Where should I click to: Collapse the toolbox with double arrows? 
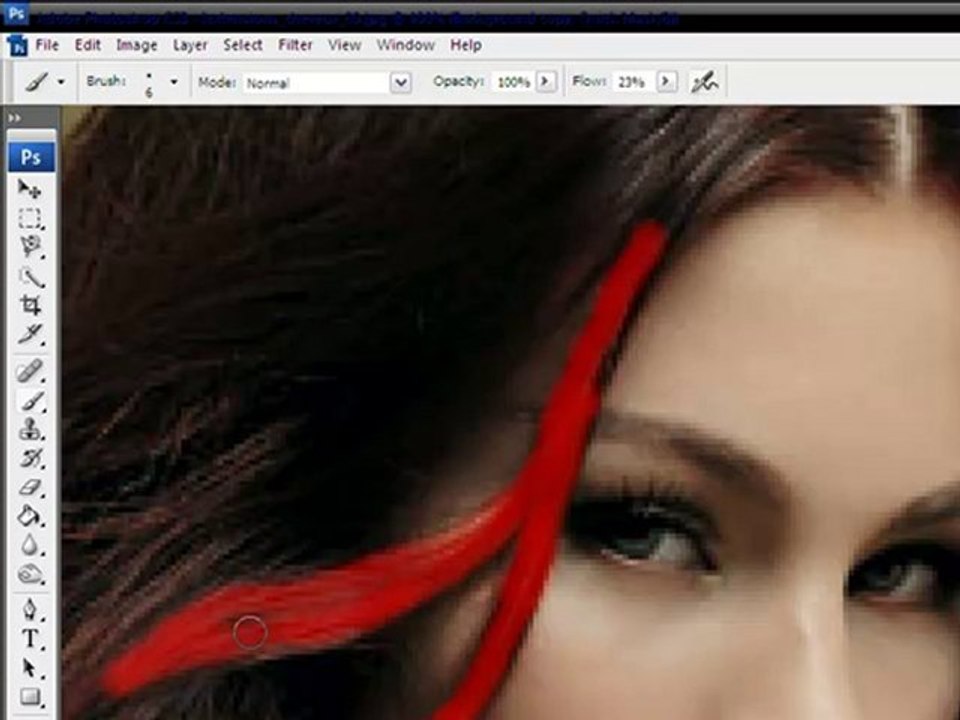[x=15, y=118]
